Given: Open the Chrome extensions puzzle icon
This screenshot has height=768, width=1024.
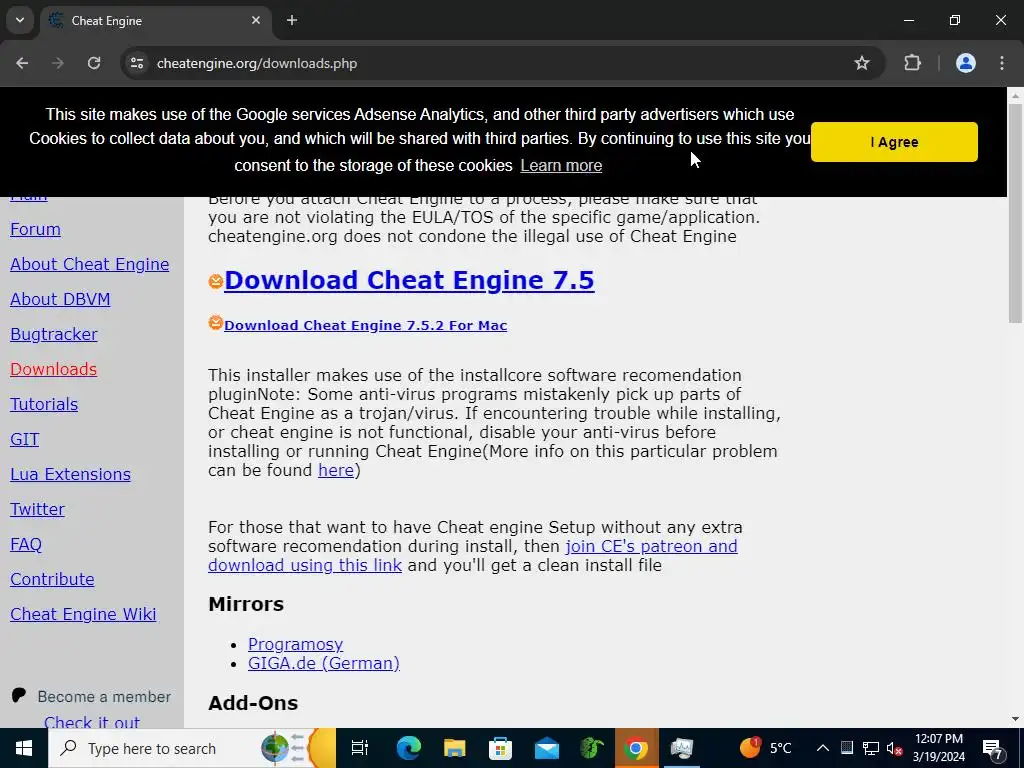Looking at the screenshot, I should click(x=912, y=63).
